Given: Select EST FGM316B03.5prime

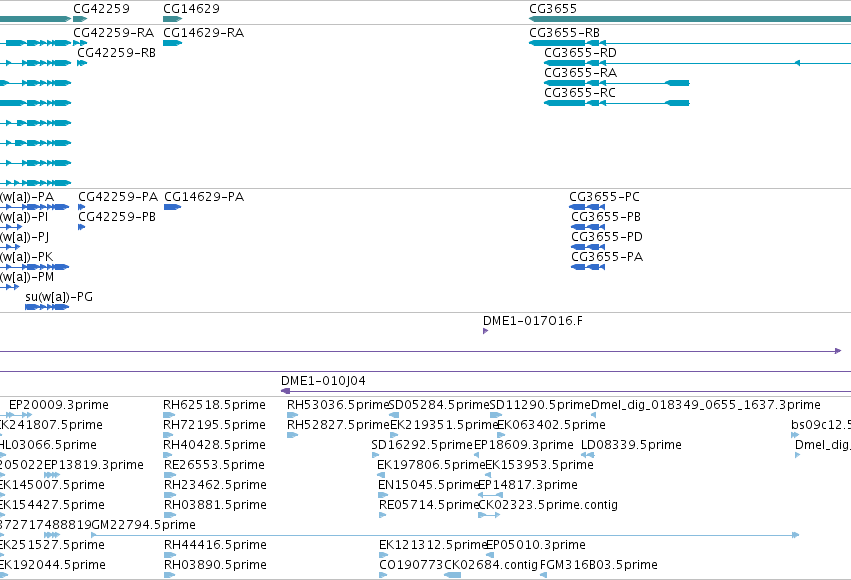Looking at the screenshot, I should [x=599, y=565].
